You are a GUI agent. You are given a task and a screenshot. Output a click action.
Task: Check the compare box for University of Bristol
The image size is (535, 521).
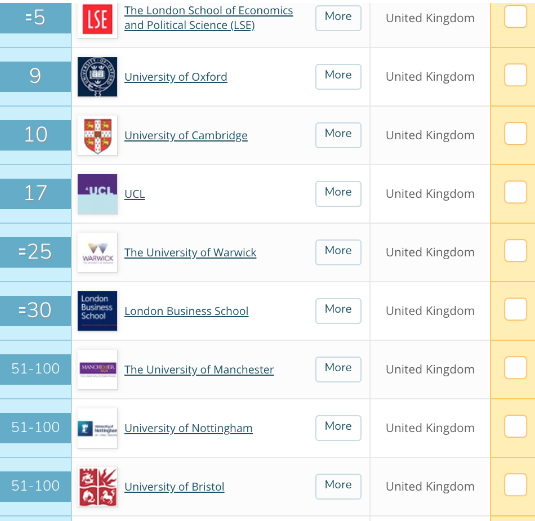[x=515, y=484]
